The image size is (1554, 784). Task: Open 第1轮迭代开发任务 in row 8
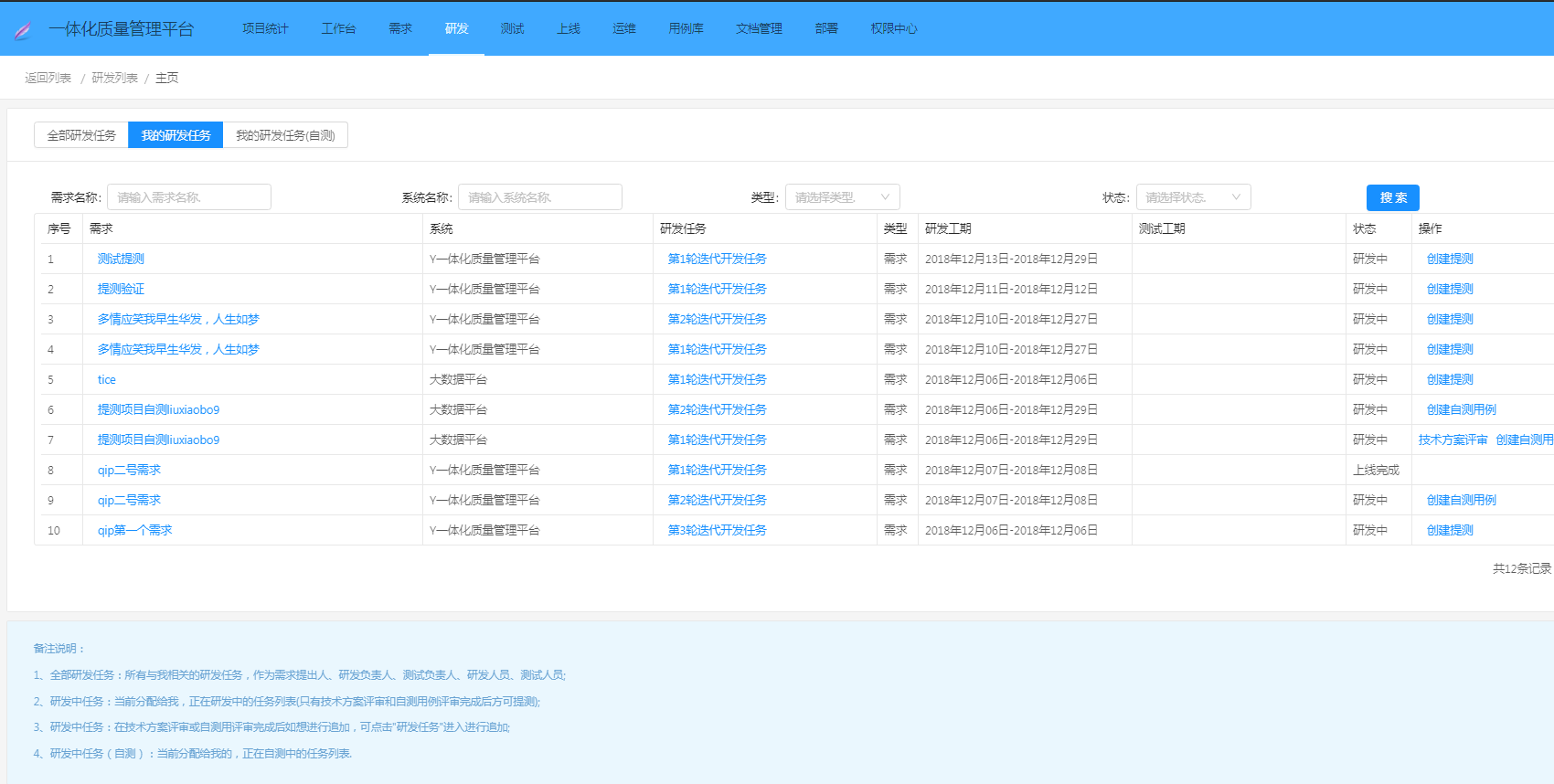(718, 470)
